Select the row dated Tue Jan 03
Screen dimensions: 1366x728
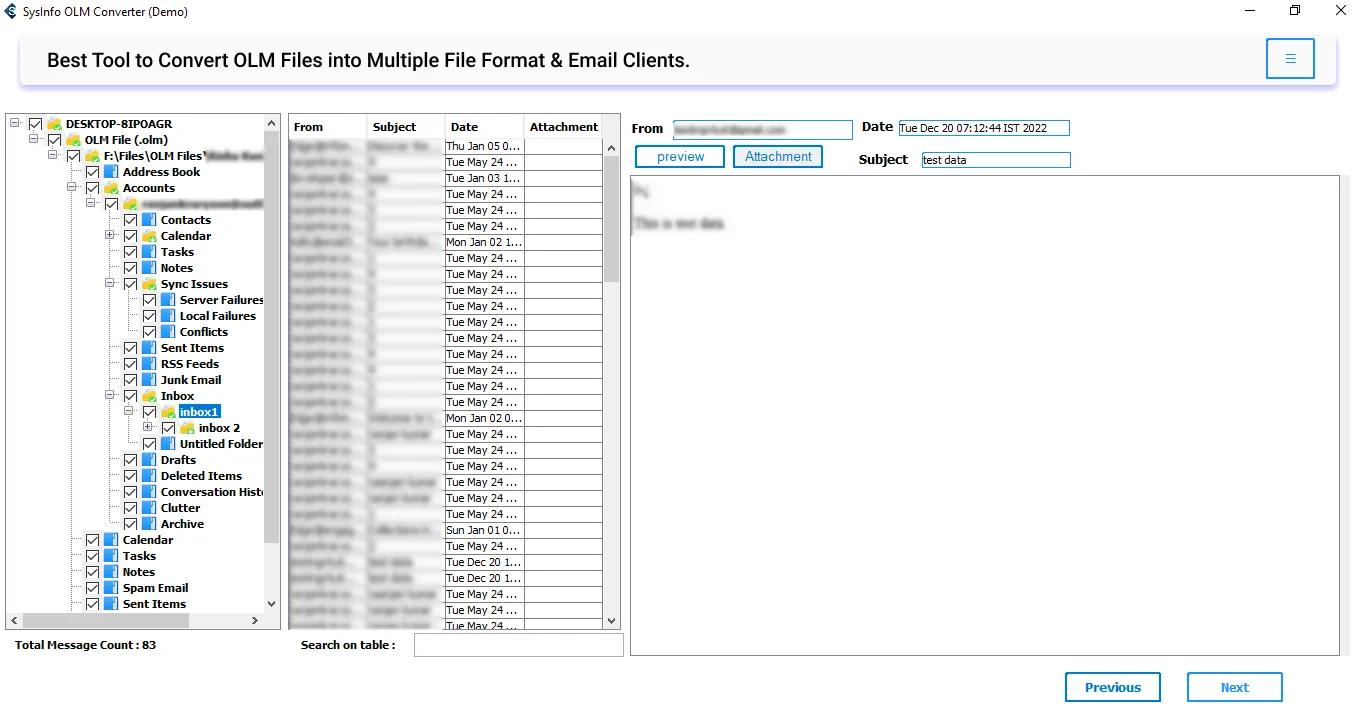(447, 178)
